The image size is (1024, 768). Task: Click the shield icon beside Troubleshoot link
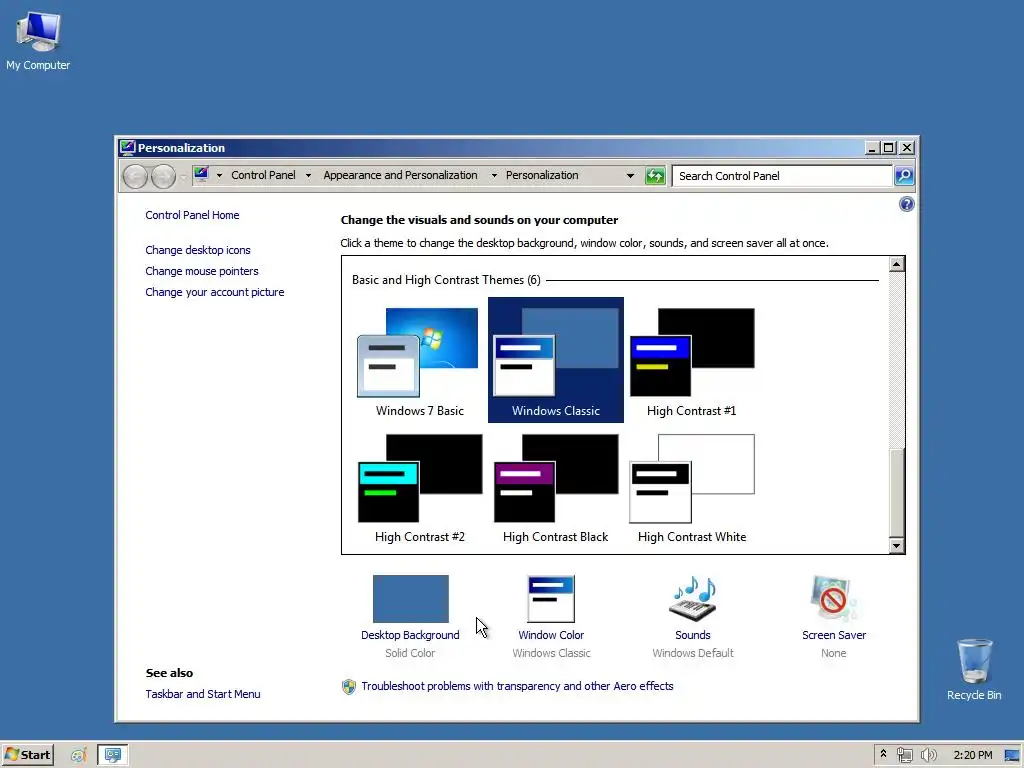[349, 686]
